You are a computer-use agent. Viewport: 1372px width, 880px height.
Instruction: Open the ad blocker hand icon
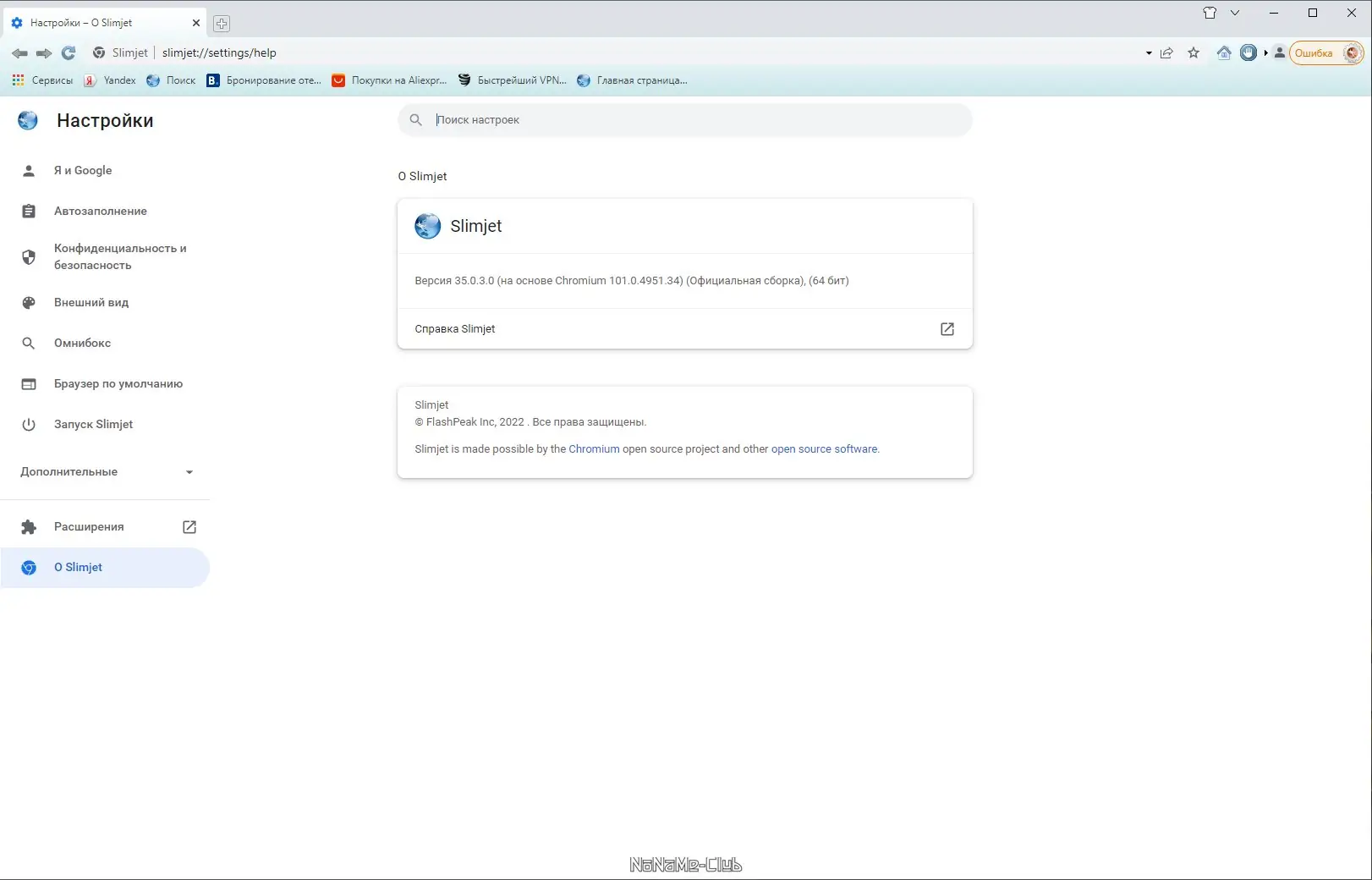tap(1249, 52)
